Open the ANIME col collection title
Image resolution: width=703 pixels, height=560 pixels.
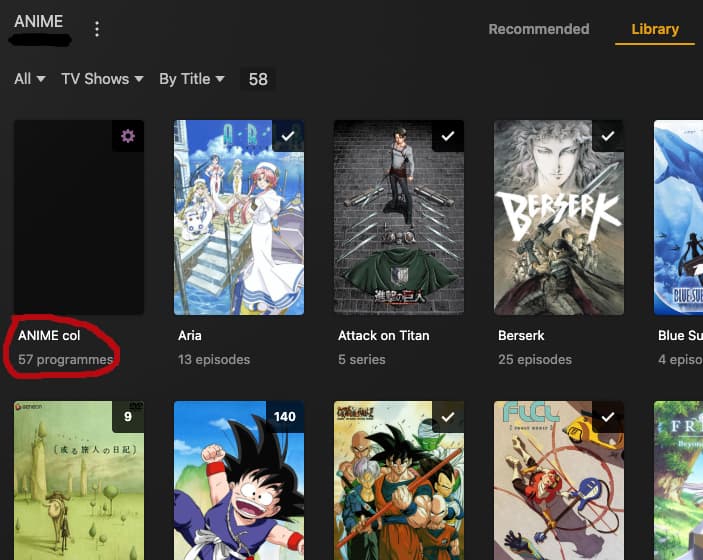49,335
